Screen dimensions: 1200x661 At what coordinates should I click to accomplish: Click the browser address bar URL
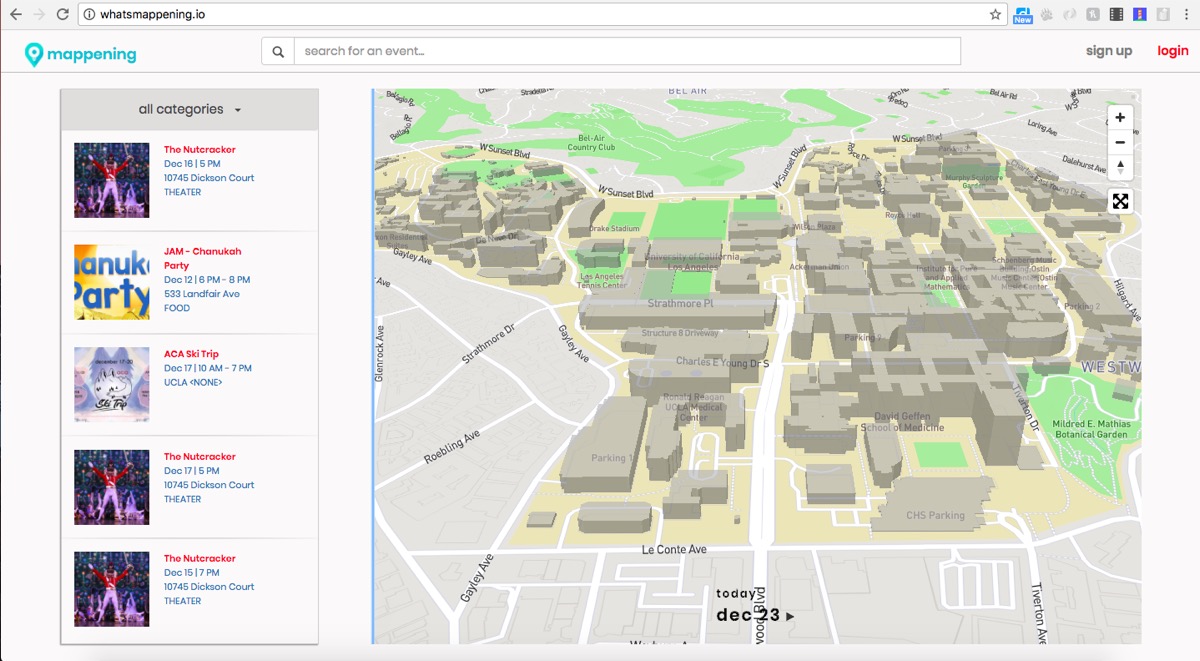click(x=153, y=15)
